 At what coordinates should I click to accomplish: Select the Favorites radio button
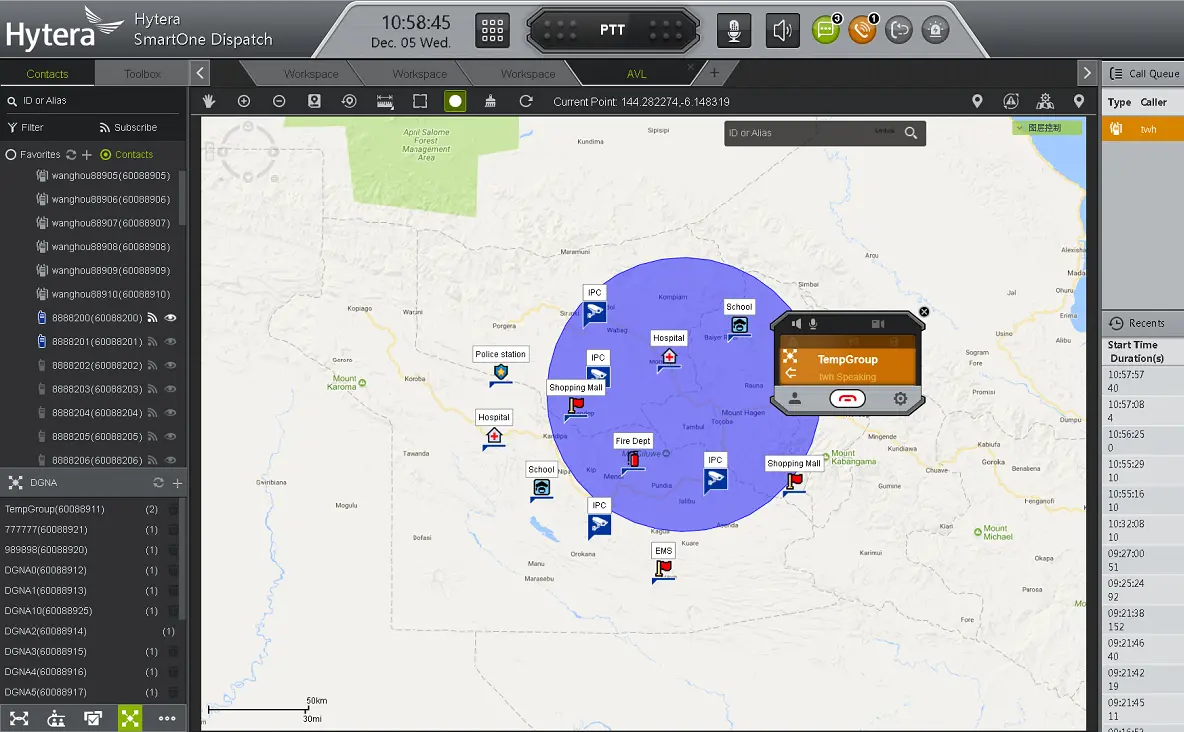click(x=11, y=155)
